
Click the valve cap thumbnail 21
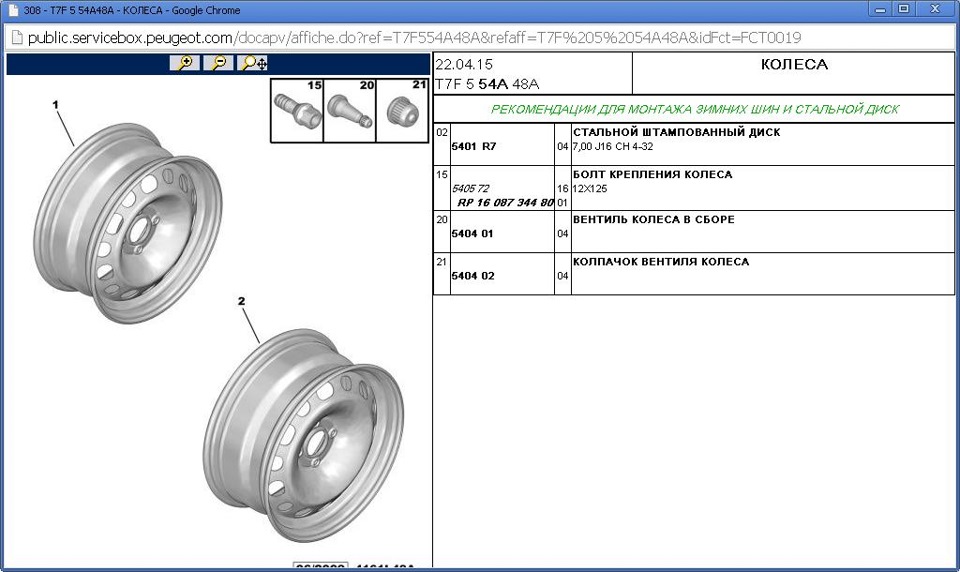(x=402, y=110)
